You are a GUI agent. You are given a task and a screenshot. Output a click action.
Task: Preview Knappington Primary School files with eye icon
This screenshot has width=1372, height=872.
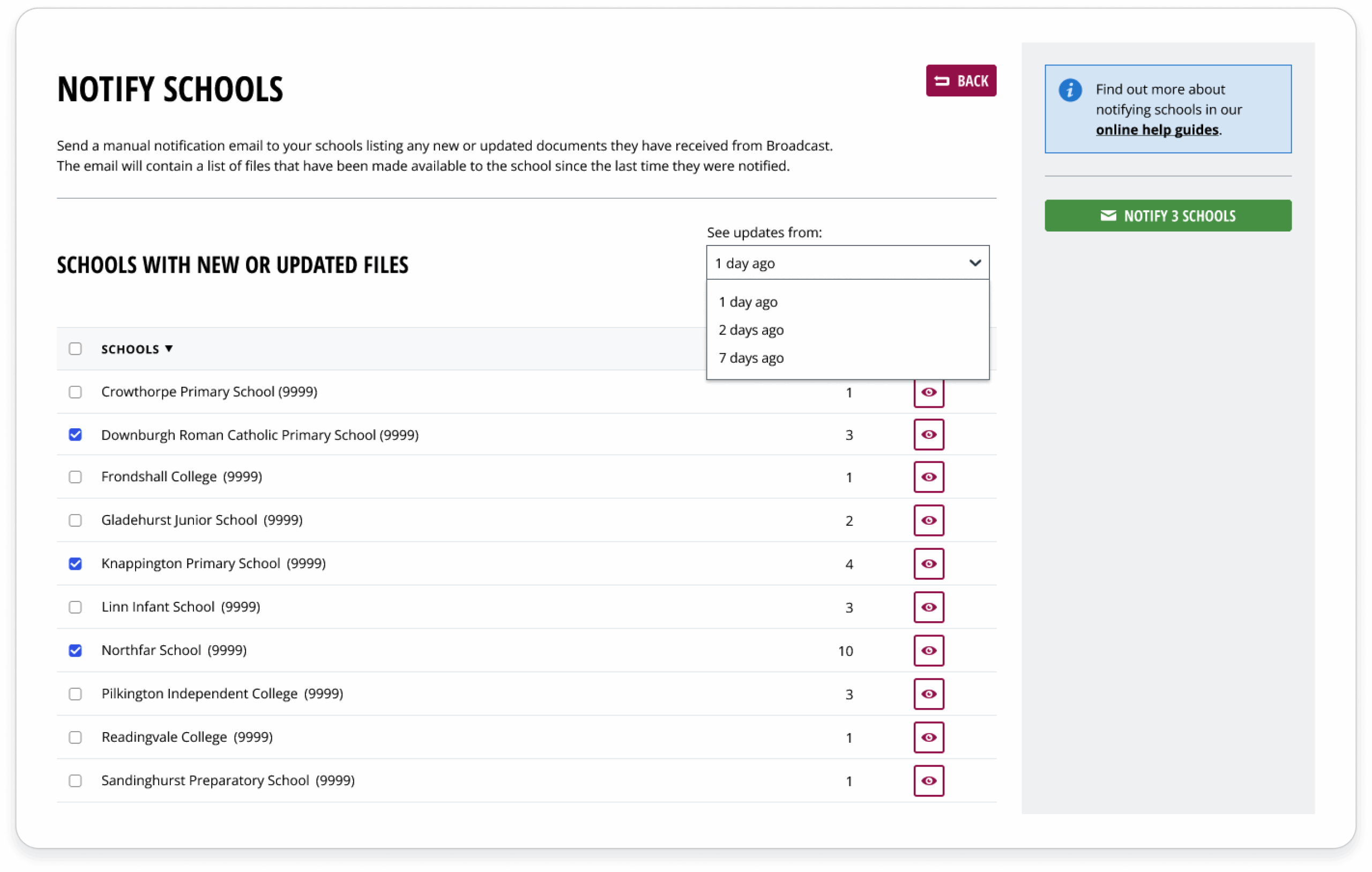928,563
